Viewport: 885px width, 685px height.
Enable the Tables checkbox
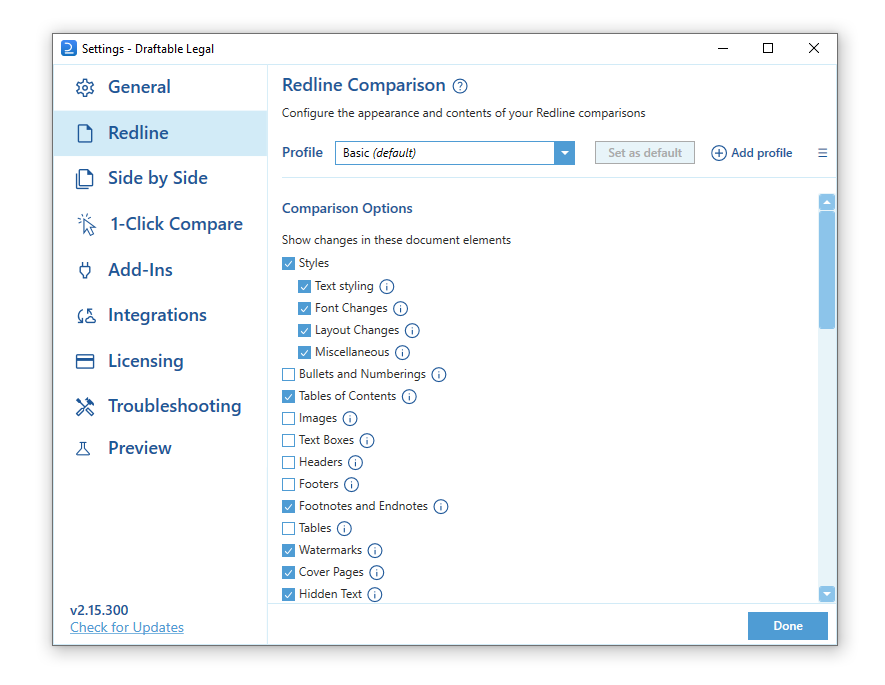[288, 529]
